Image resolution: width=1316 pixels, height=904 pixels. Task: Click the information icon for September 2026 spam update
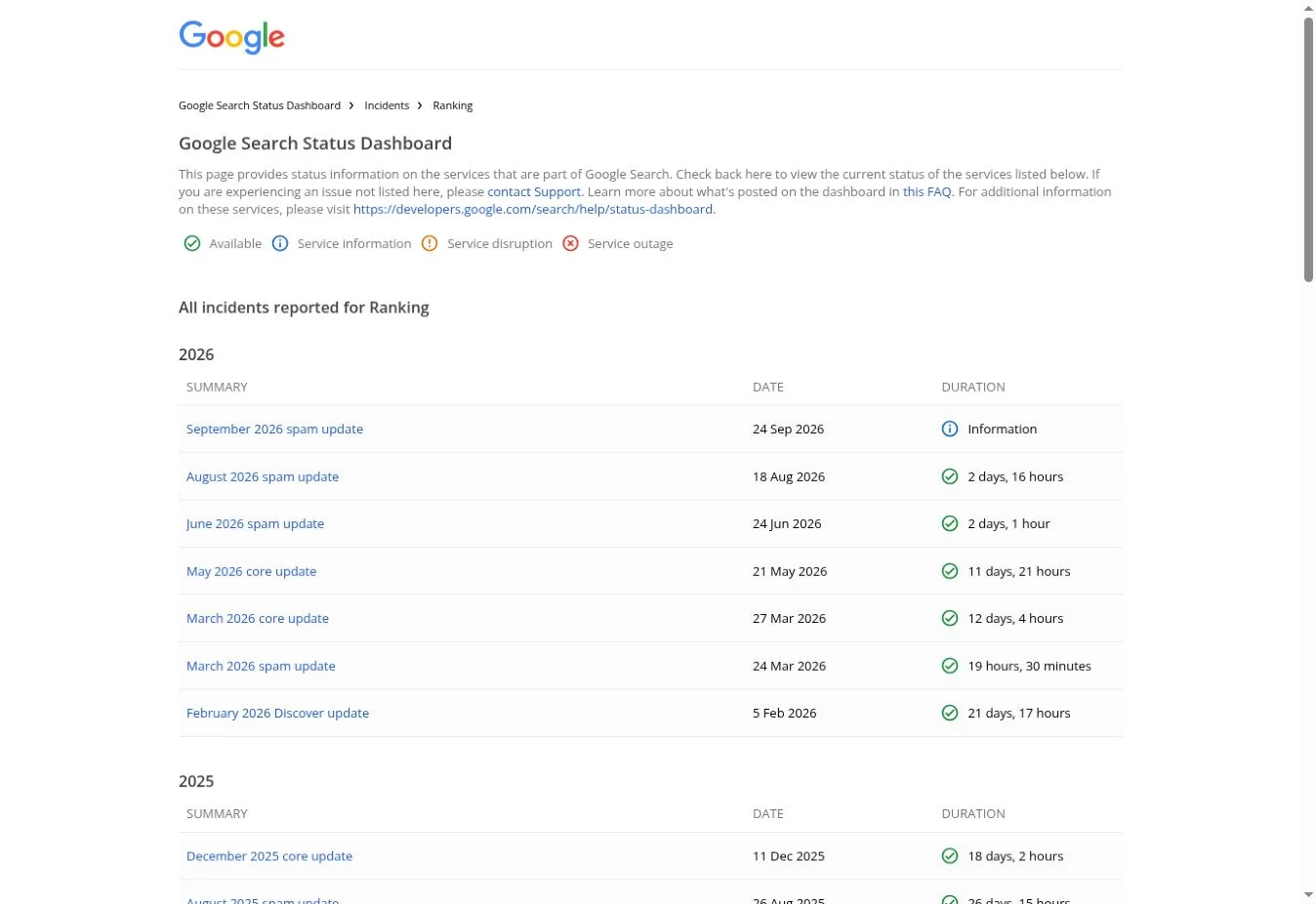[x=950, y=429]
